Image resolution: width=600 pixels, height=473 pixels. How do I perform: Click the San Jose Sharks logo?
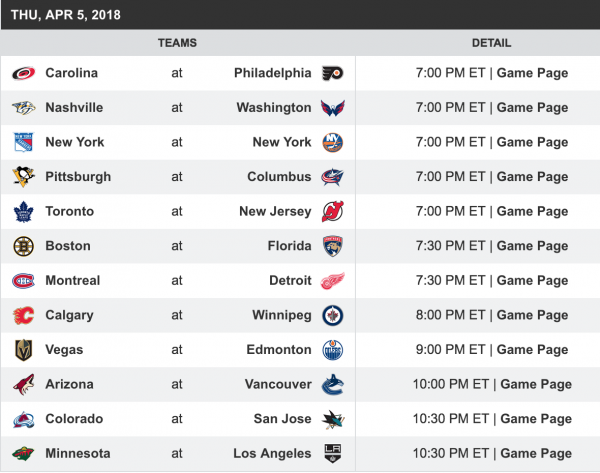click(x=332, y=419)
